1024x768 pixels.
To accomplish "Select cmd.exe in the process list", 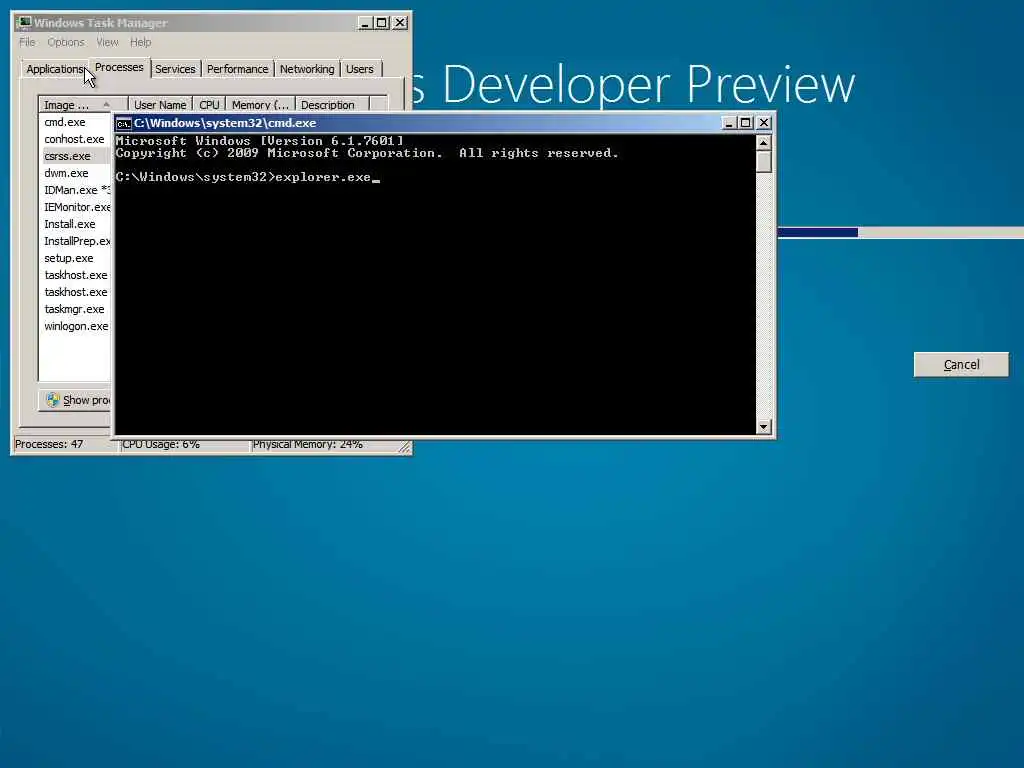I will 74,122.
